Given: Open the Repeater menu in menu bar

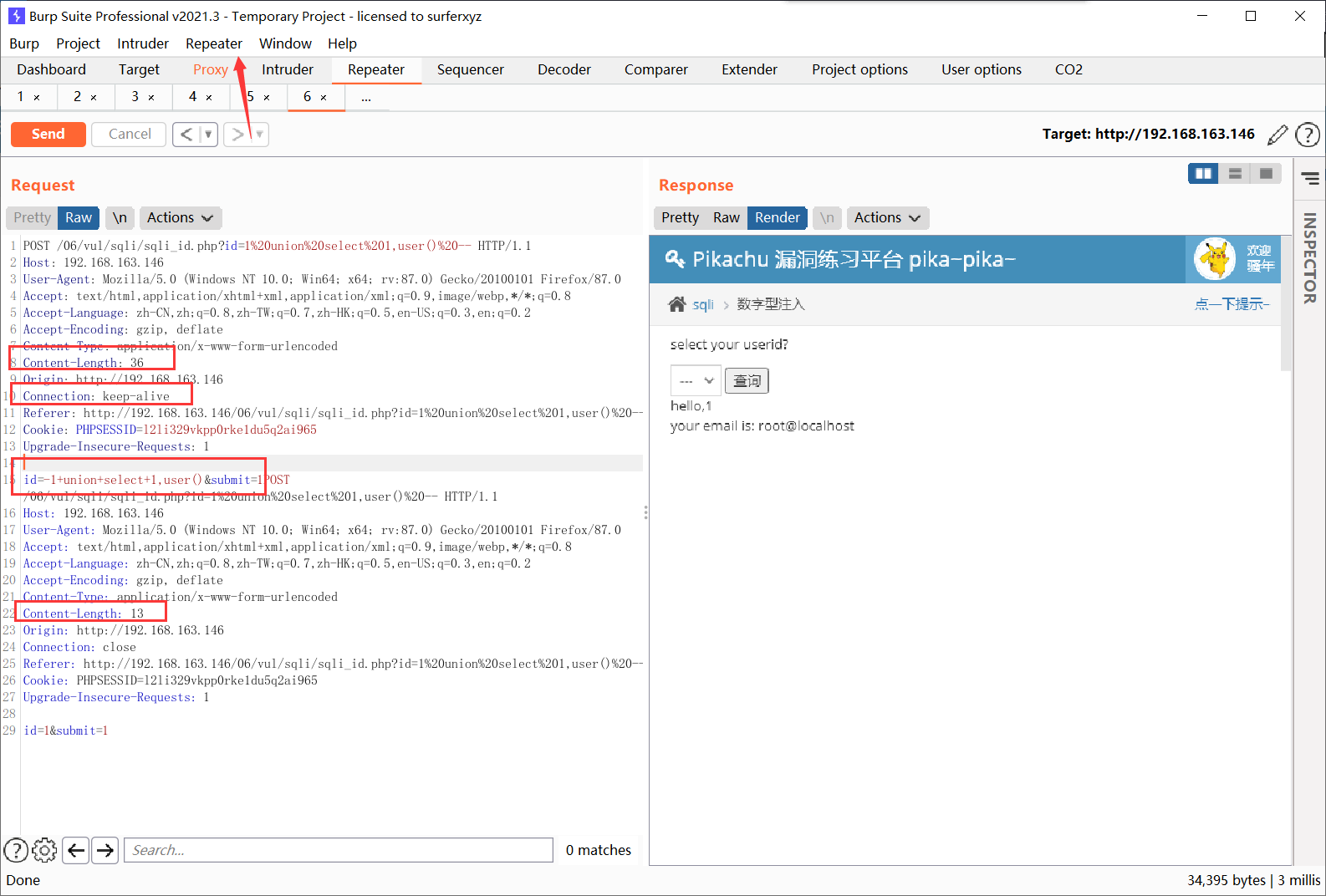Looking at the screenshot, I should click(214, 43).
